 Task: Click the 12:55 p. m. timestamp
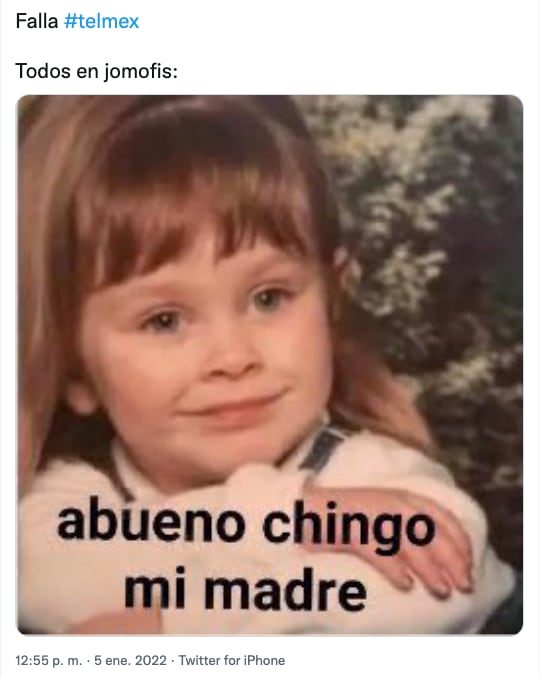point(48,660)
